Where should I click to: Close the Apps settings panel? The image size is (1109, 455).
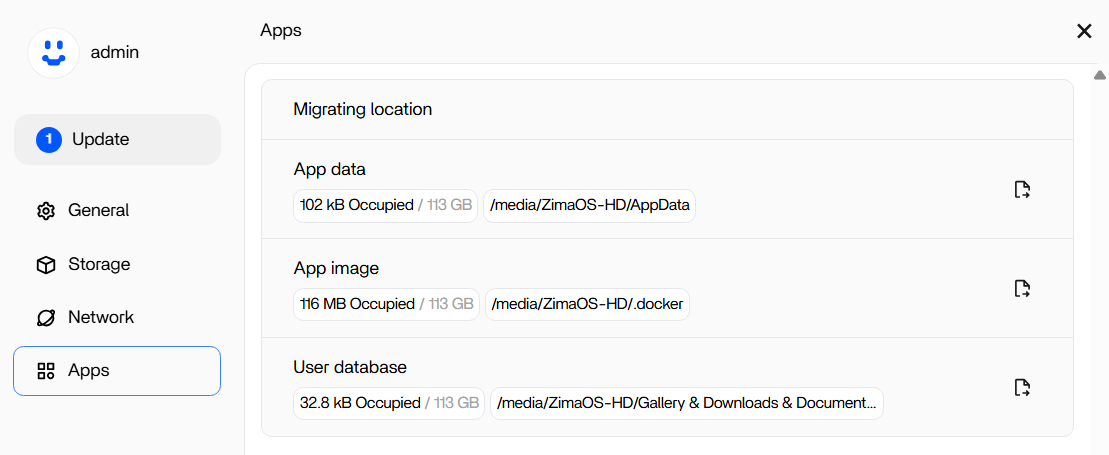coord(1084,31)
